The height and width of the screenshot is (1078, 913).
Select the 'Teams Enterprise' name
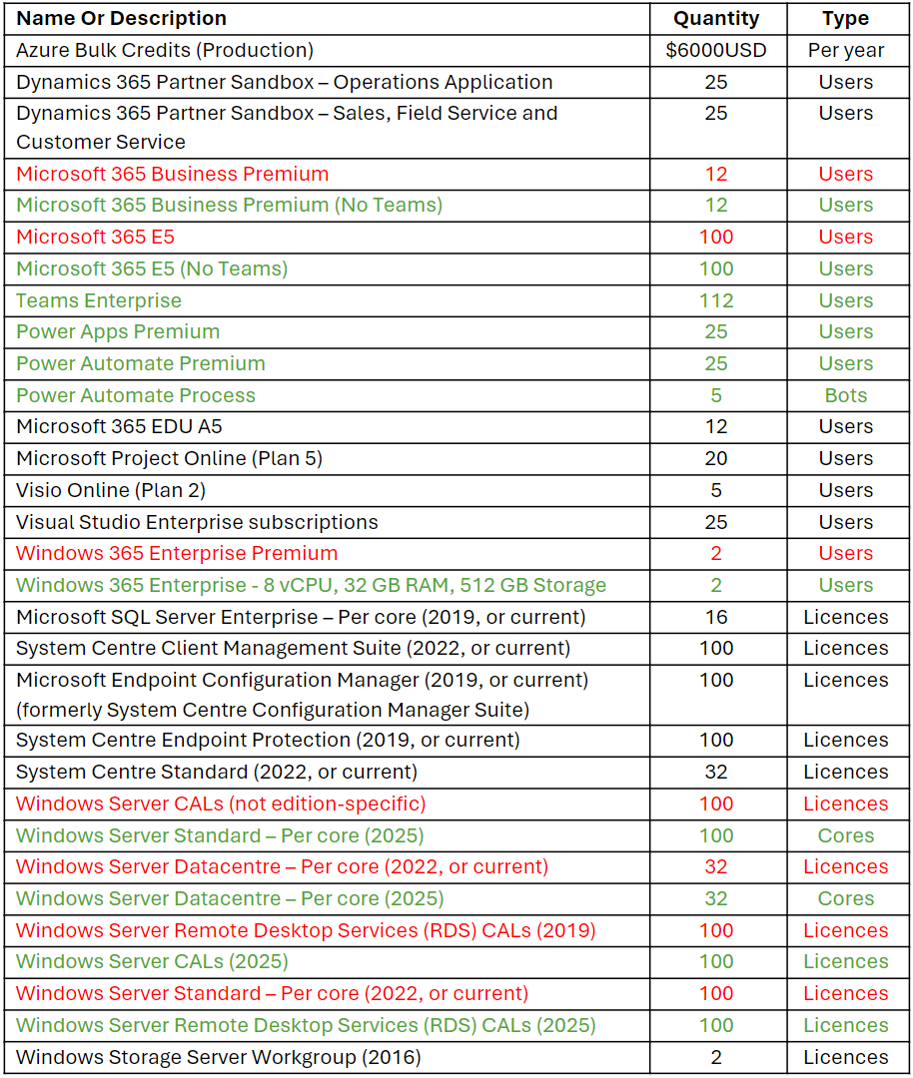(99, 300)
